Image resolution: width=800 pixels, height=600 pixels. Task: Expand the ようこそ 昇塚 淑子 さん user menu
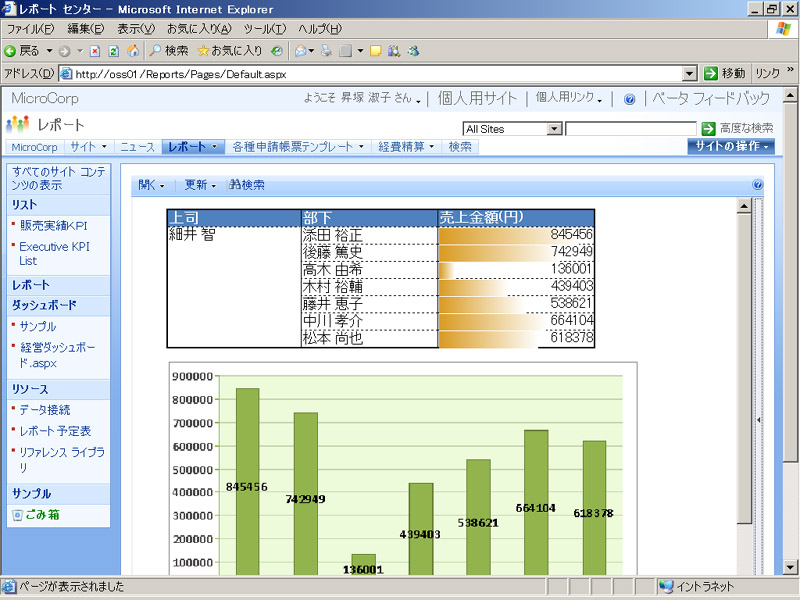(362, 98)
